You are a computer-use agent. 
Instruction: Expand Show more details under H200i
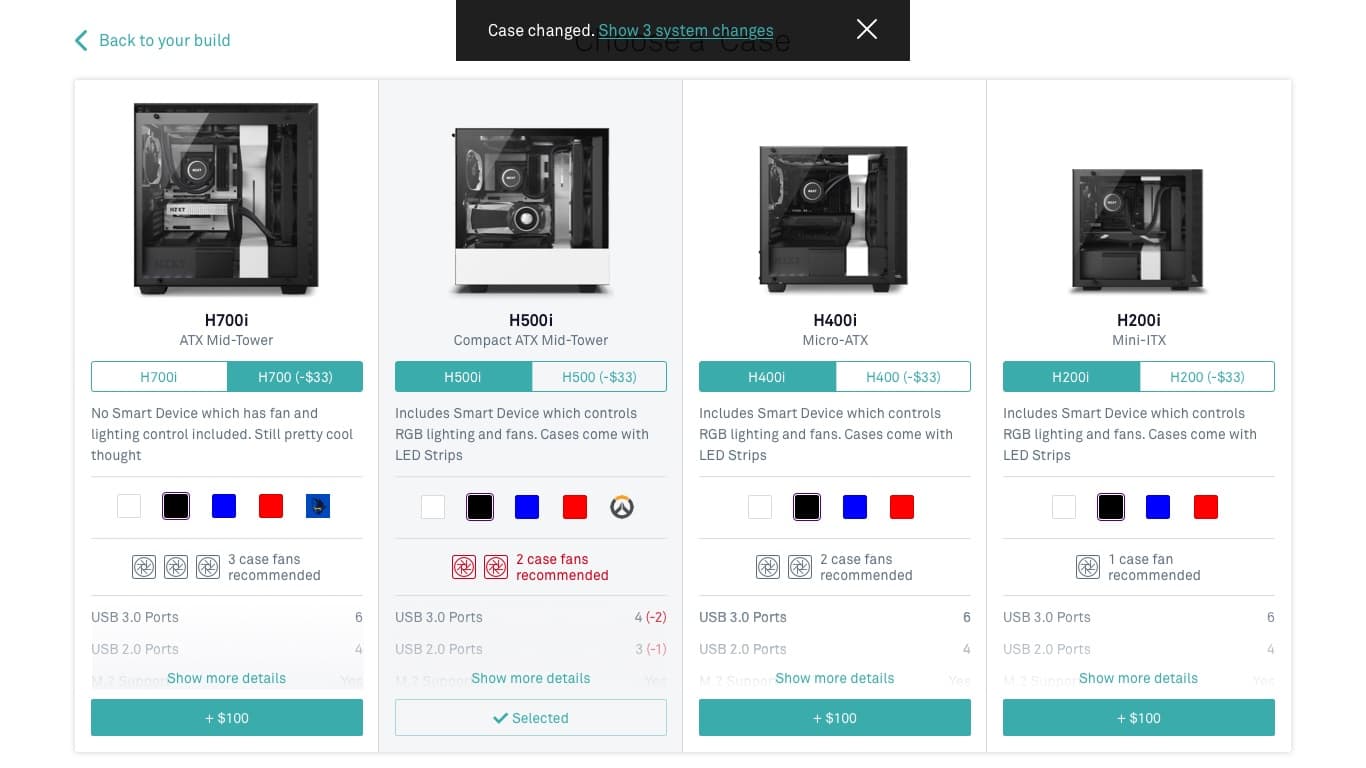click(x=1139, y=678)
